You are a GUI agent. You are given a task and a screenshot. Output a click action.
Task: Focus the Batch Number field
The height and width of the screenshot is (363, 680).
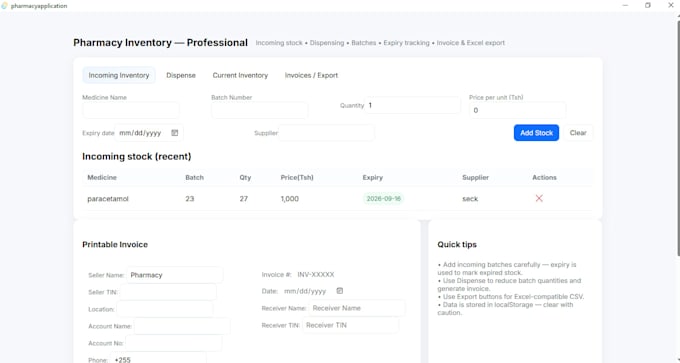(259, 110)
